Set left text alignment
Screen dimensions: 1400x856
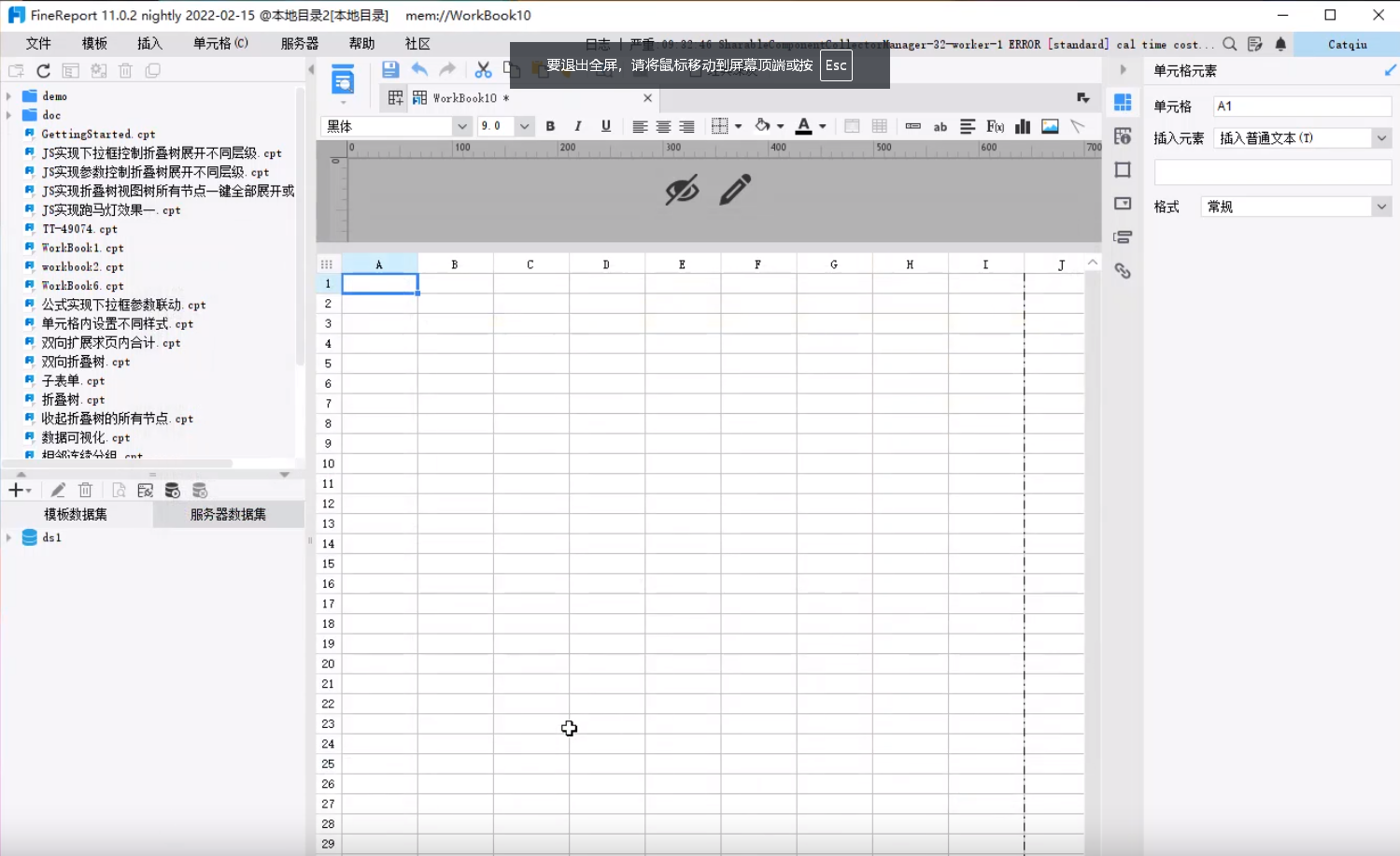pyautogui.click(x=640, y=126)
